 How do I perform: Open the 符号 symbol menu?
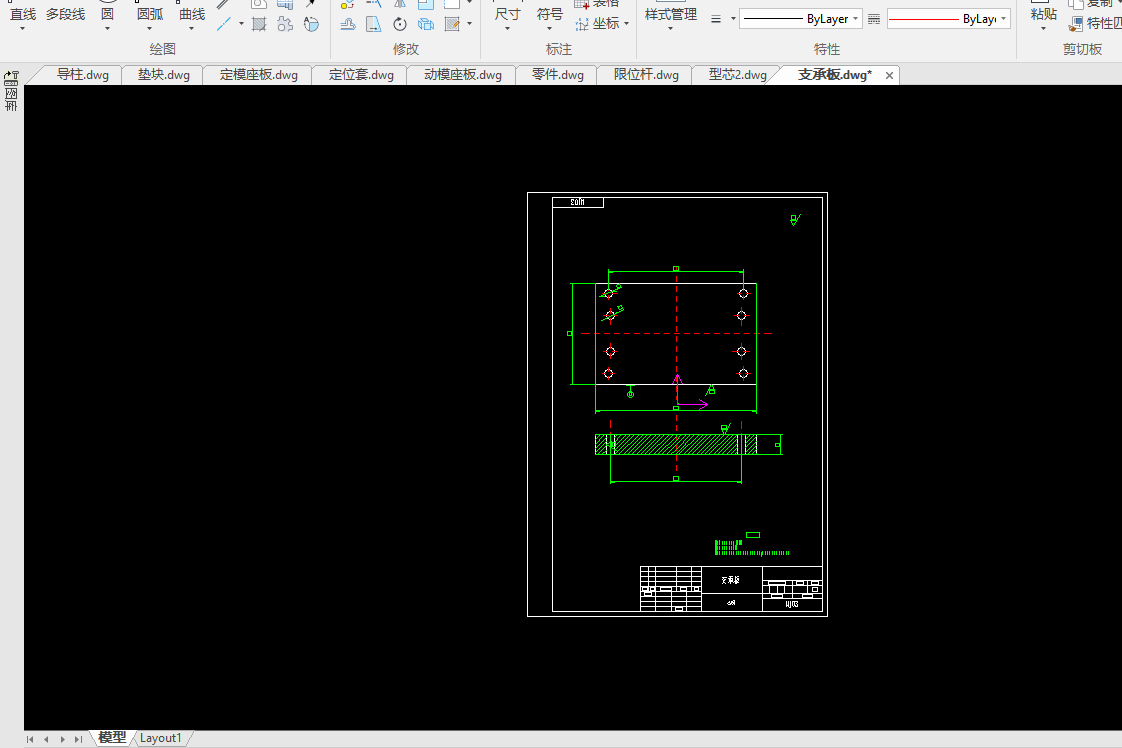(x=550, y=18)
